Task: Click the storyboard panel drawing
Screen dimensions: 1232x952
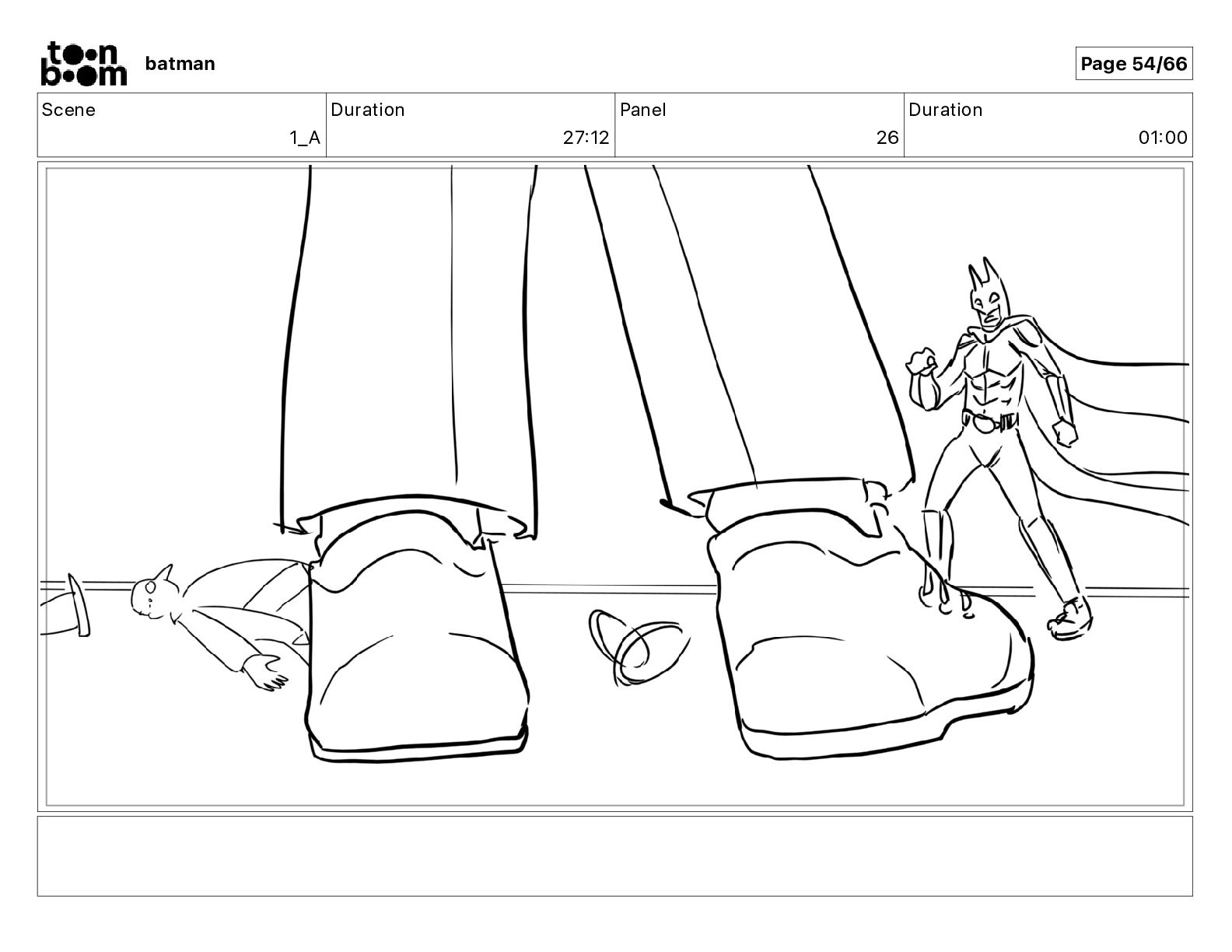Action: pos(615,487)
